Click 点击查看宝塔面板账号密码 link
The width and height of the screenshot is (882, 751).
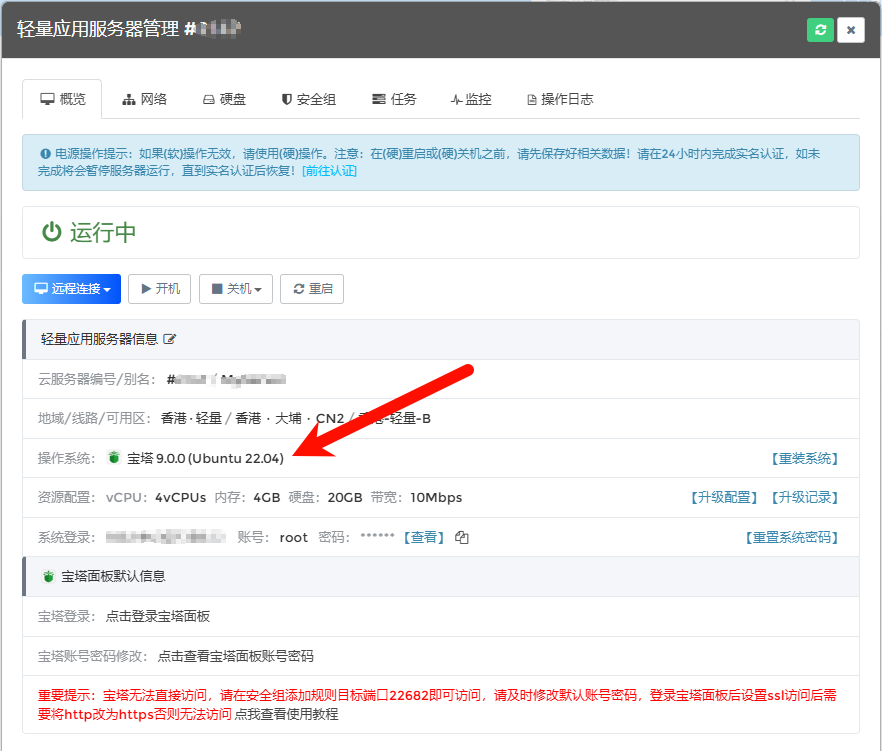click(235, 656)
